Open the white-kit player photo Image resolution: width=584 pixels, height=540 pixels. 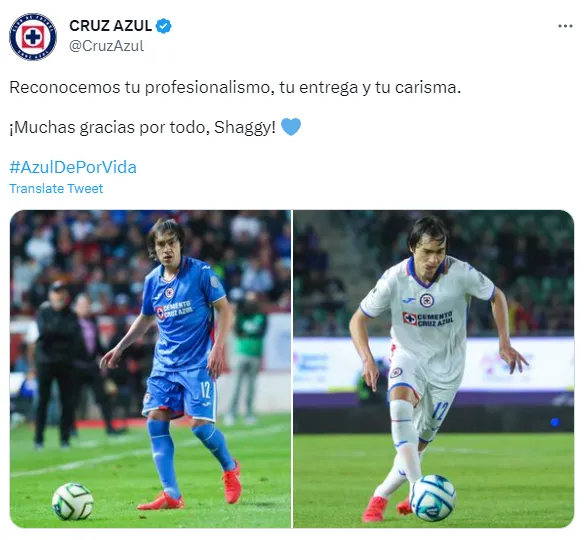tap(434, 369)
